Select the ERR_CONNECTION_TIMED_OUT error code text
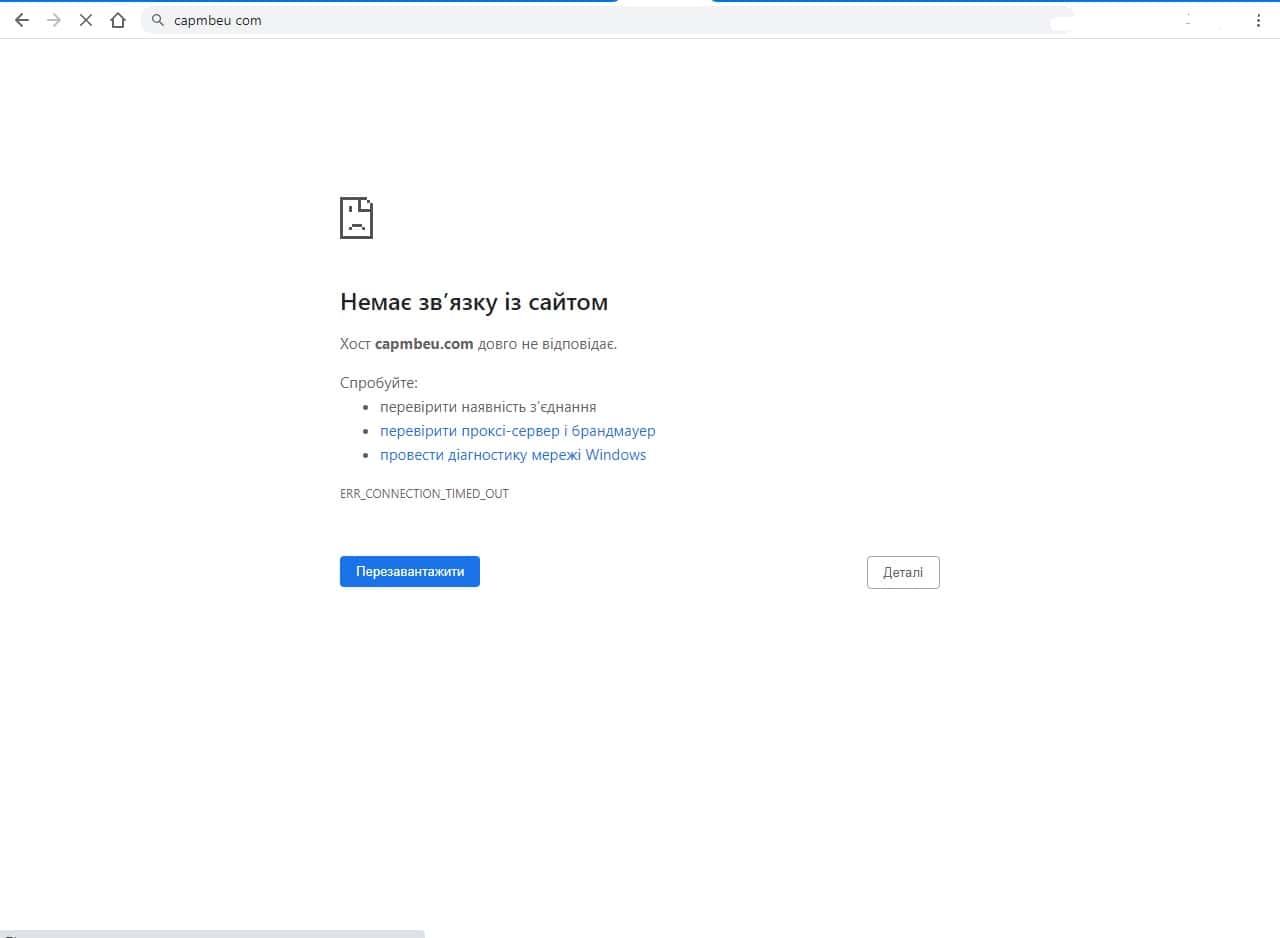This screenshot has width=1280, height=938. pos(424,494)
